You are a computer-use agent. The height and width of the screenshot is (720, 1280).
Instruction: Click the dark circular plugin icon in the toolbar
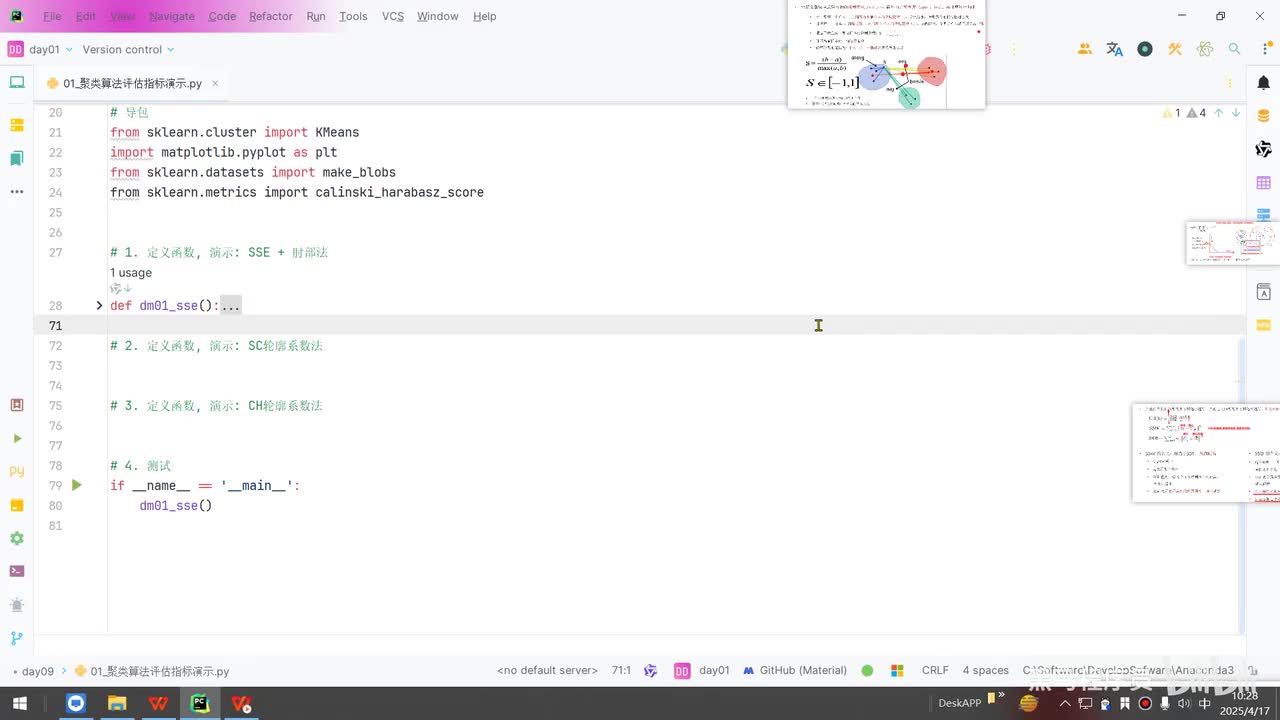click(x=1145, y=49)
